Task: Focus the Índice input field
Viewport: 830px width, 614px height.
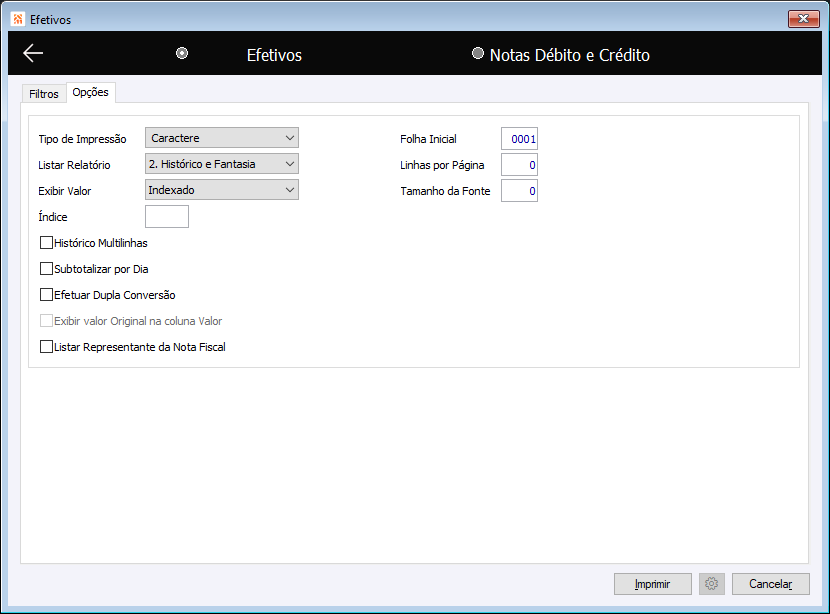Action: (167, 216)
